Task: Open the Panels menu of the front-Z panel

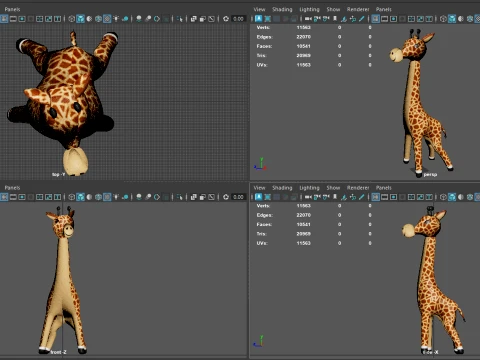Action: [12, 188]
